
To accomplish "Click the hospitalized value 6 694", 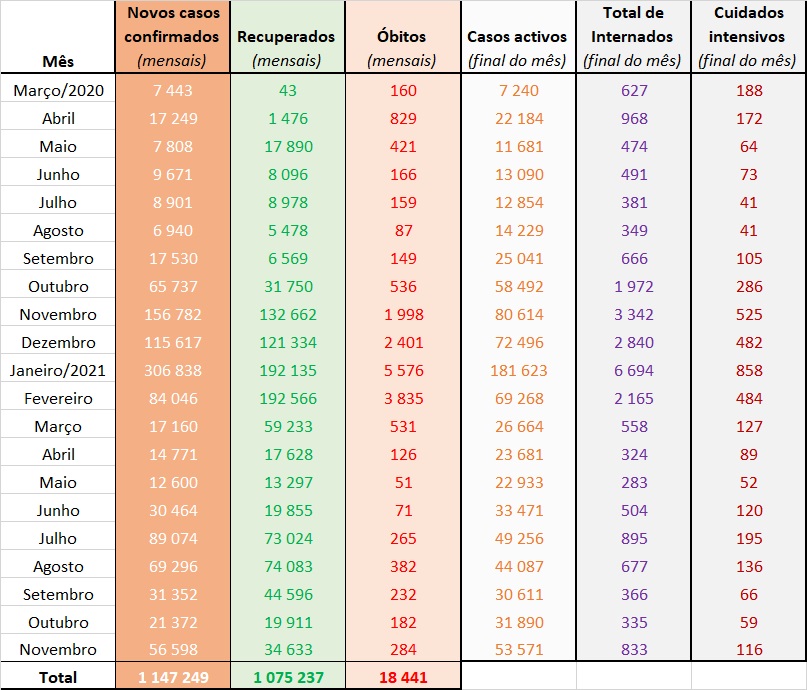I will point(632,370).
